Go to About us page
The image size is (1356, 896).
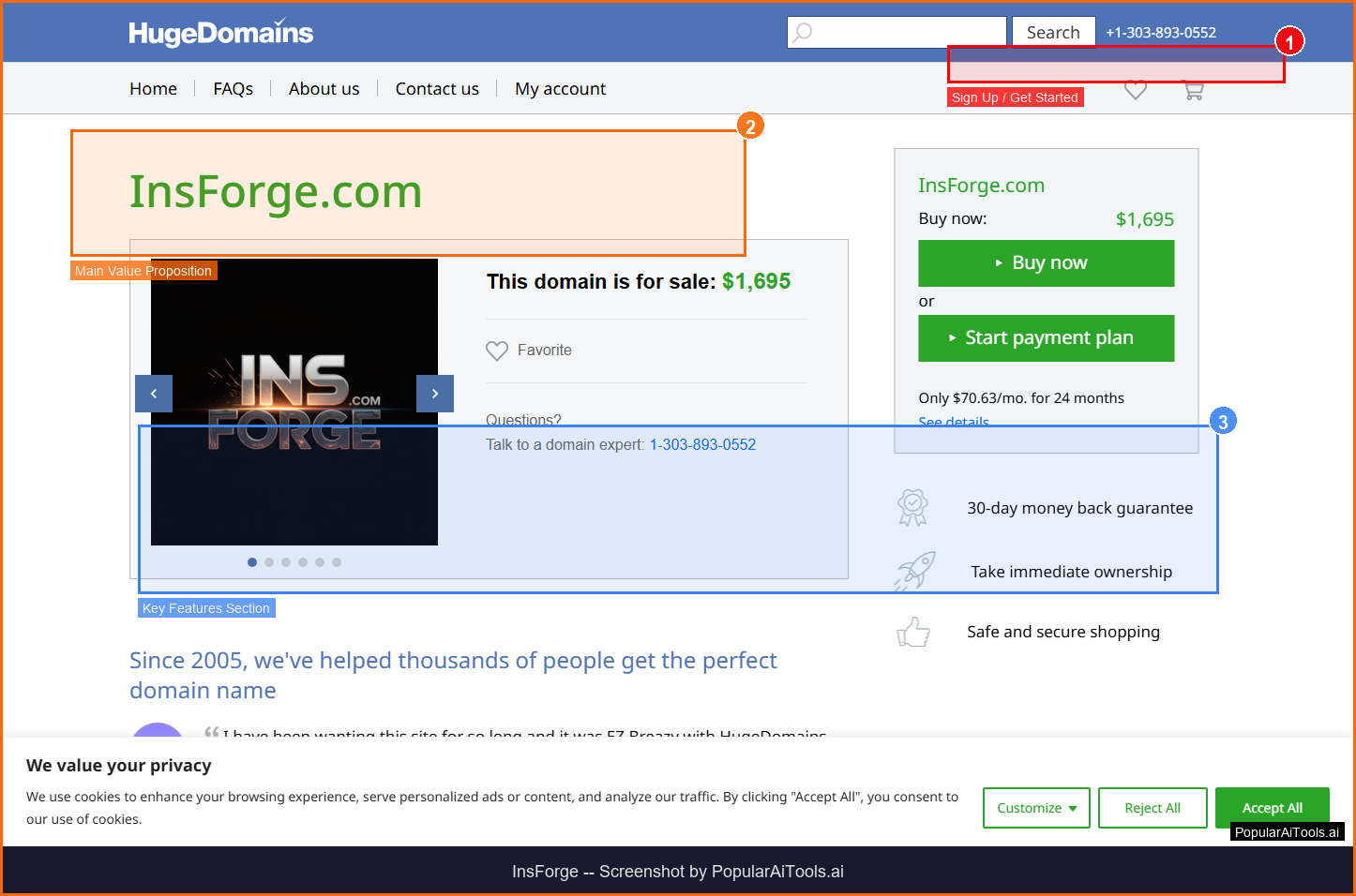324,89
